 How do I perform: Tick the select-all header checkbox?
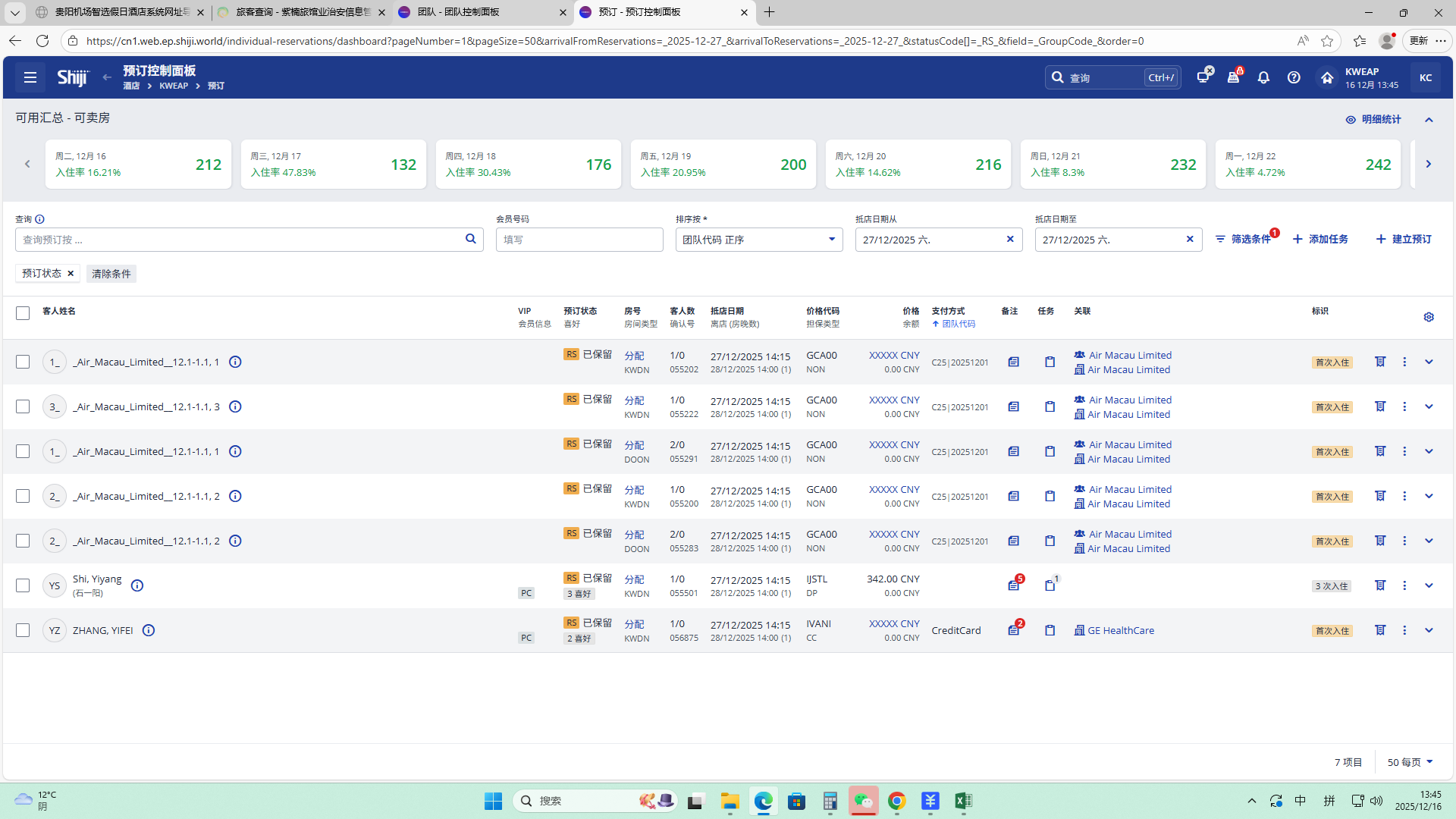tap(23, 313)
